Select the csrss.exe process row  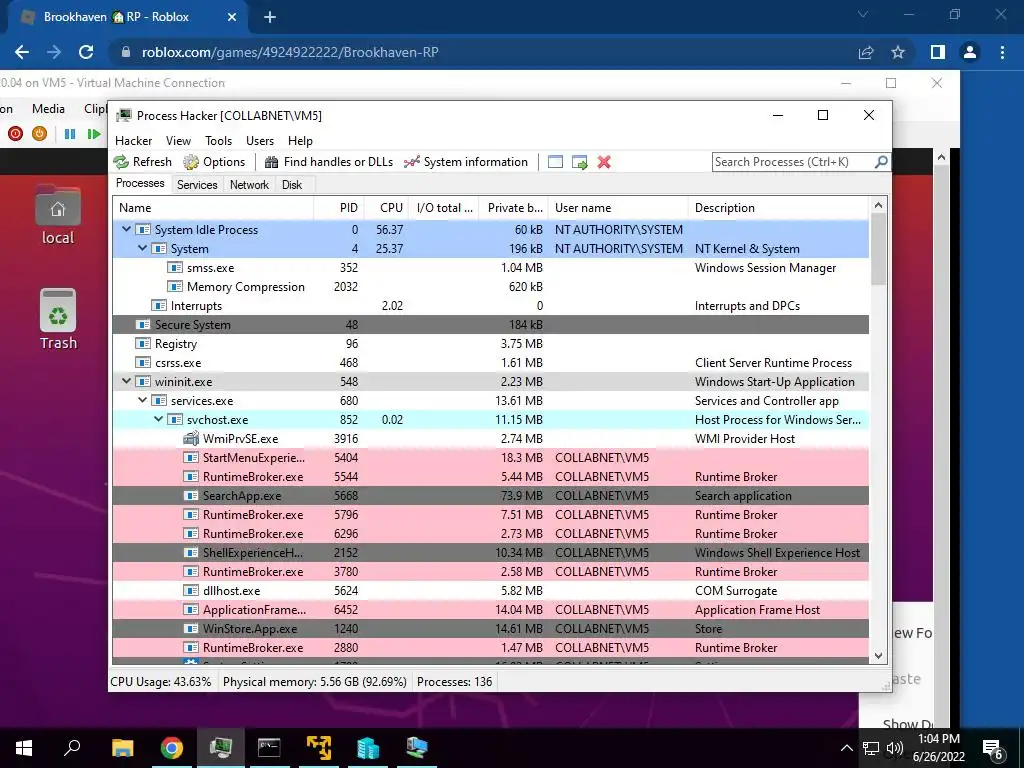pos(490,362)
